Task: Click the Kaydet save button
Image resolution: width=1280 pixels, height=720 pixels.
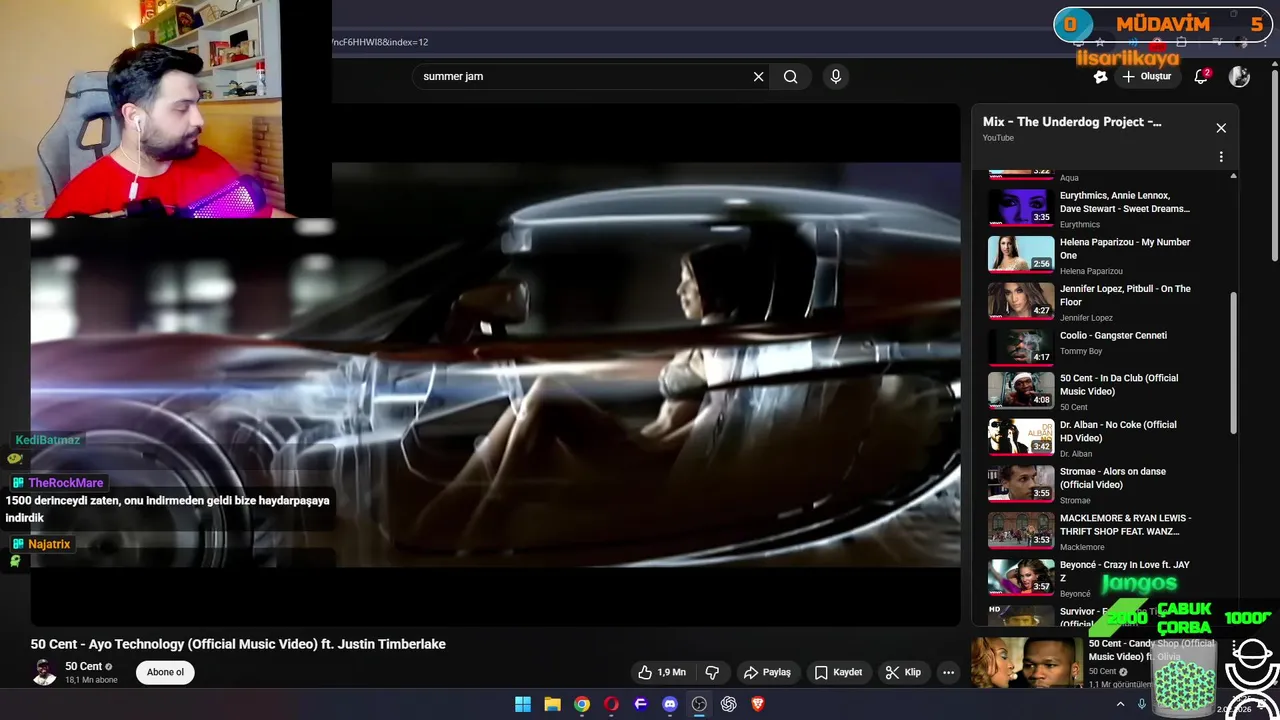Action: point(838,673)
